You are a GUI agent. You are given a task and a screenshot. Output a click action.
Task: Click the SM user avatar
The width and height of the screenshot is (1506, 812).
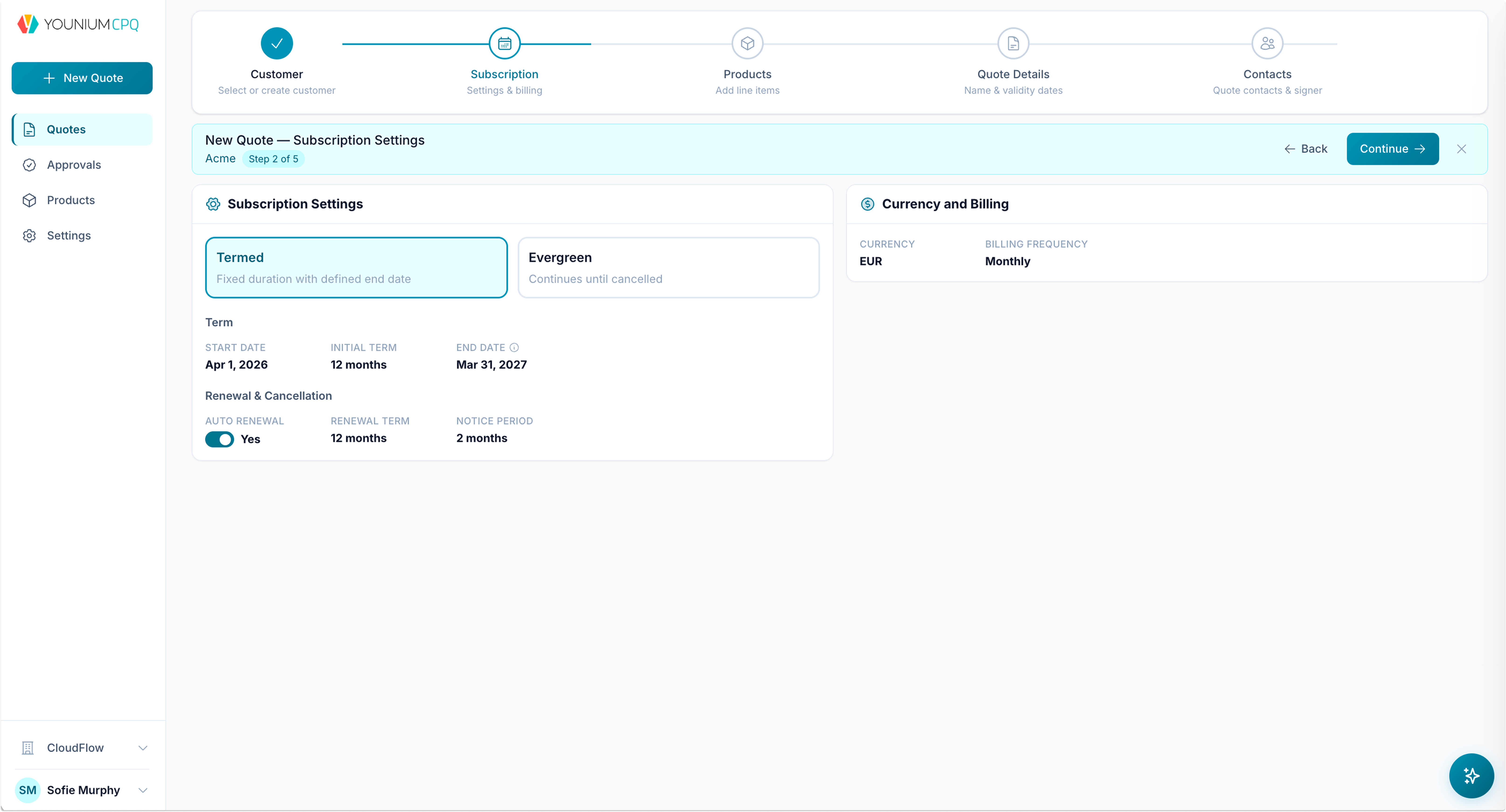click(28, 790)
